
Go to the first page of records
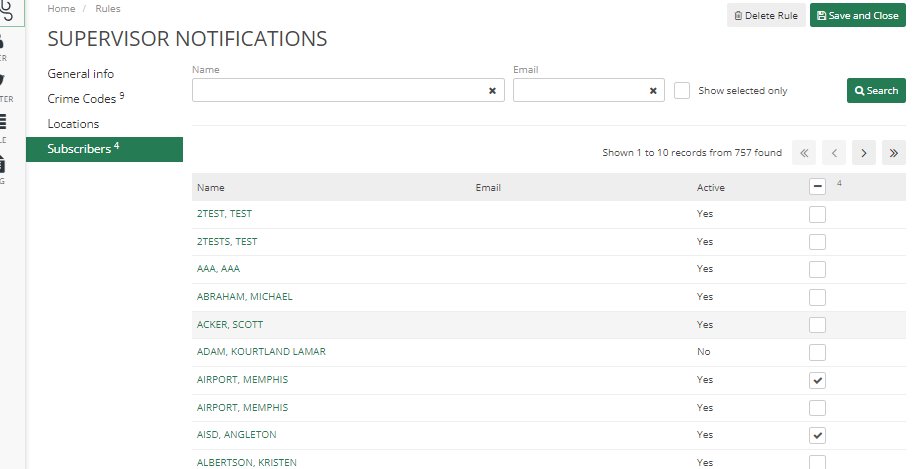point(804,153)
